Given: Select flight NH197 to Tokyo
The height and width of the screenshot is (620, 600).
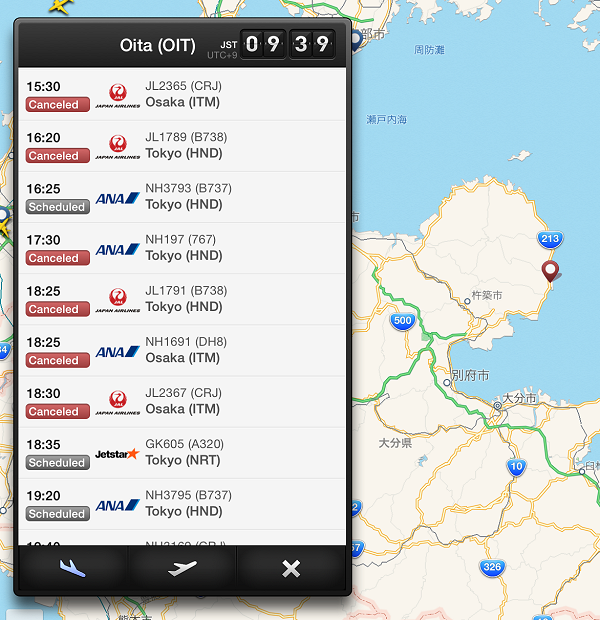Looking at the screenshot, I should pyautogui.click(x=182, y=248).
